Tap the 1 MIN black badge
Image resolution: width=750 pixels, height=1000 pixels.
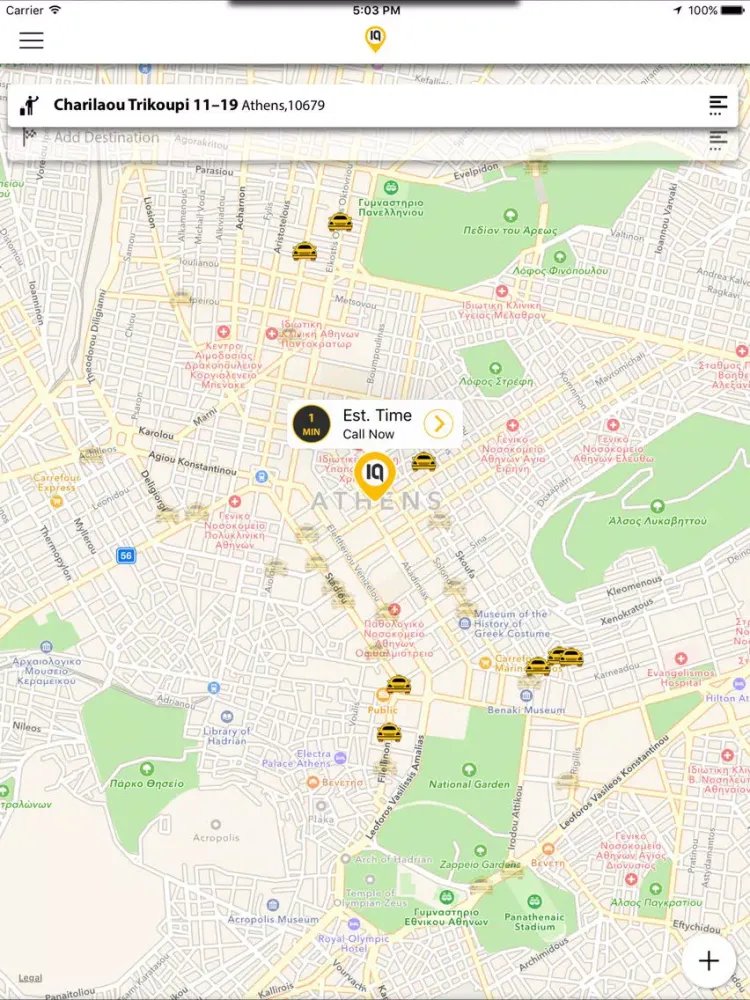311,424
